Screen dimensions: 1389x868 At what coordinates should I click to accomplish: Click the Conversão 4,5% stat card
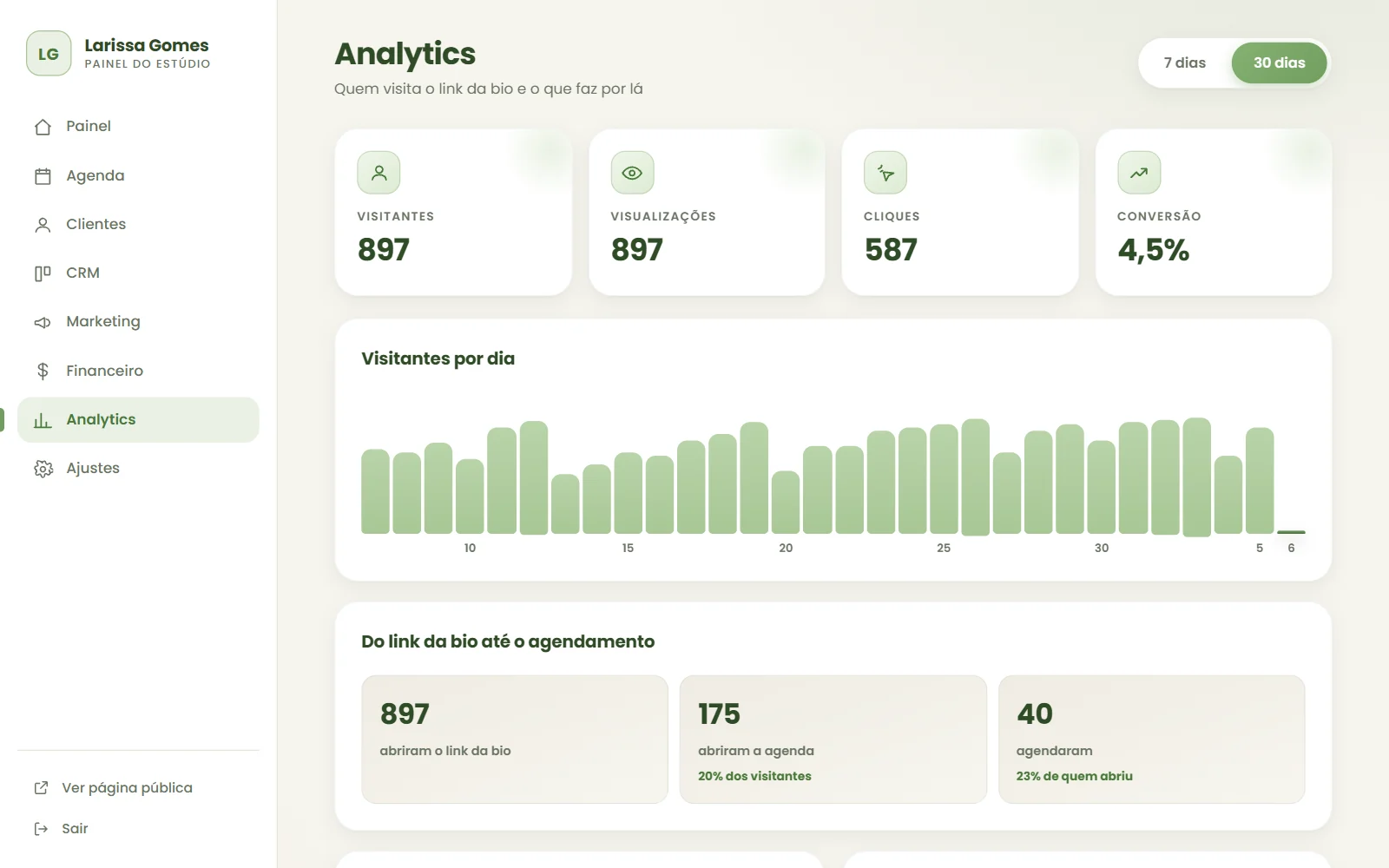1214,213
